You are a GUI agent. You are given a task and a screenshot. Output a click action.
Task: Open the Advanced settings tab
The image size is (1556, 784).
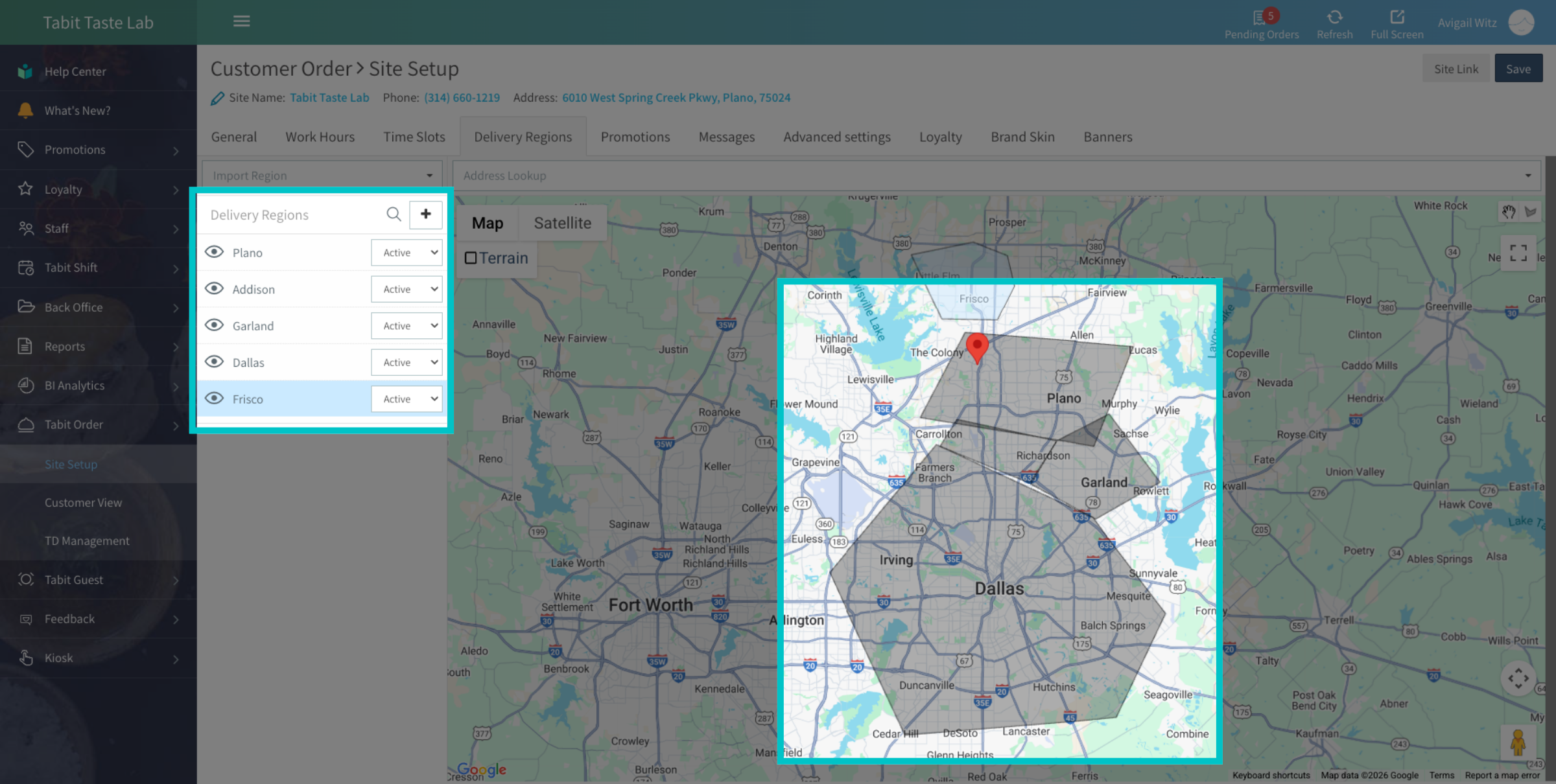click(x=837, y=137)
